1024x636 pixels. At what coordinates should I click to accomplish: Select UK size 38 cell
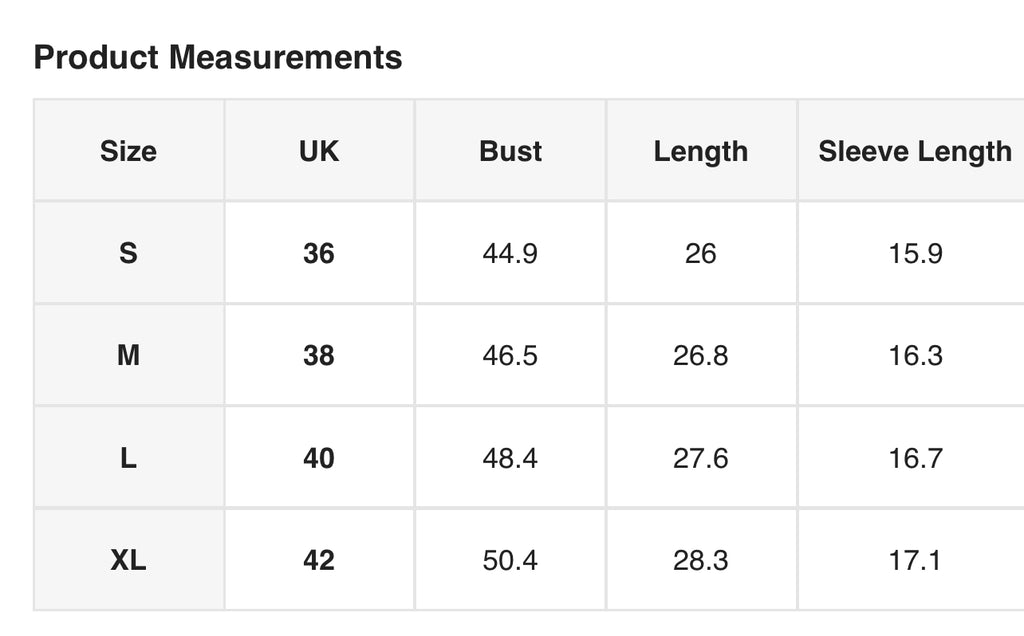[x=319, y=356]
